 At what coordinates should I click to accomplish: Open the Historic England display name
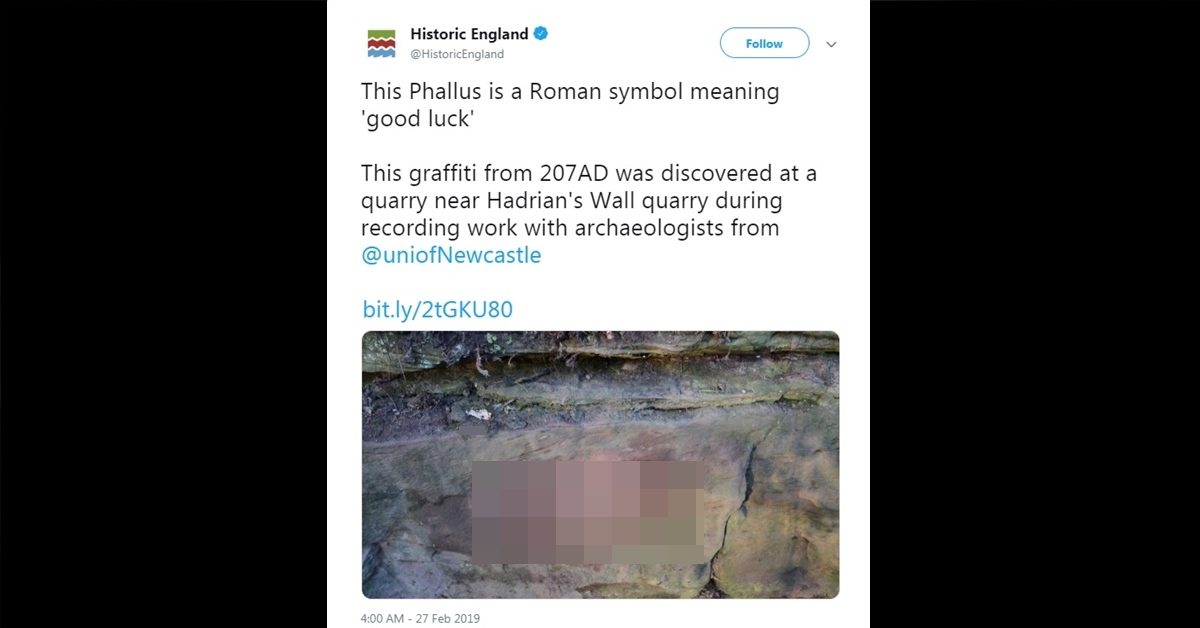point(469,34)
